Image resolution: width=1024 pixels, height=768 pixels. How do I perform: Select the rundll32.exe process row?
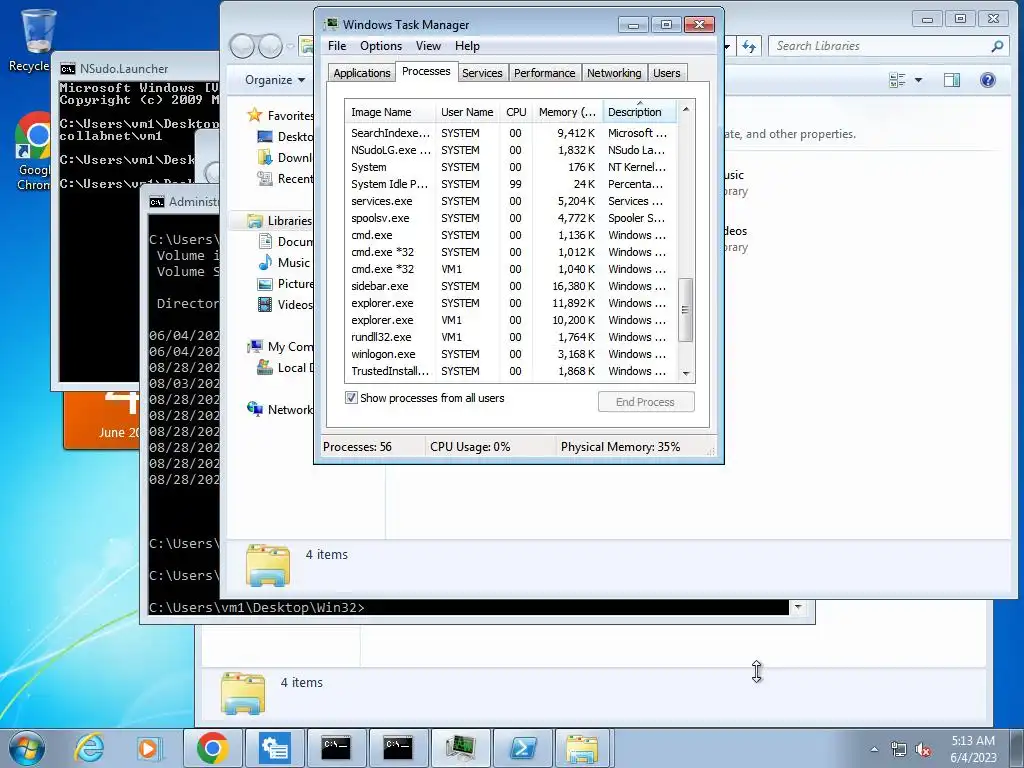click(511, 336)
